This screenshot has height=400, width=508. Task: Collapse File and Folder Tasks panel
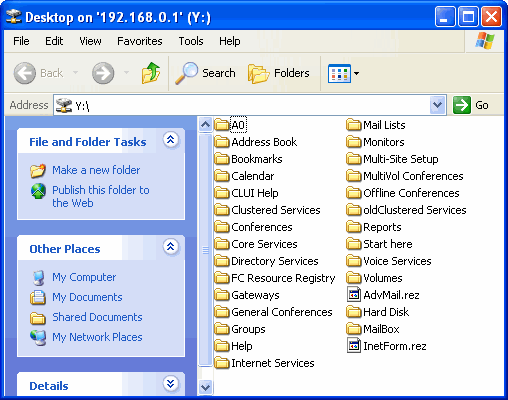(171, 140)
